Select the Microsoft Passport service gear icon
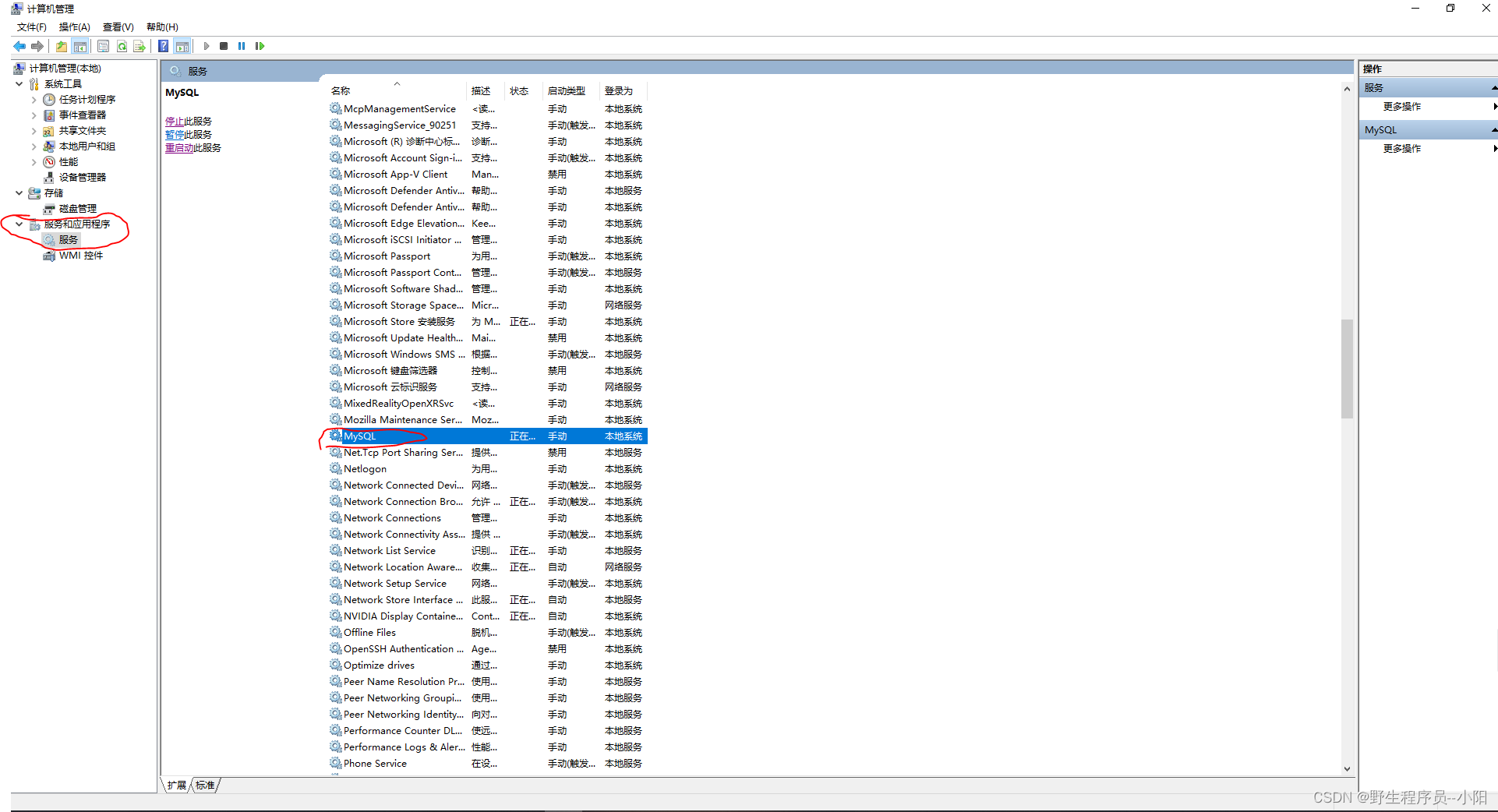1498x812 pixels. (x=335, y=256)
